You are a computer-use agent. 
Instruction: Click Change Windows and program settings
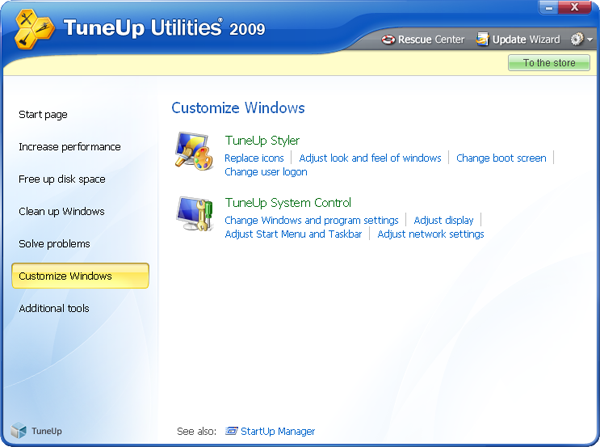[311, 220]
